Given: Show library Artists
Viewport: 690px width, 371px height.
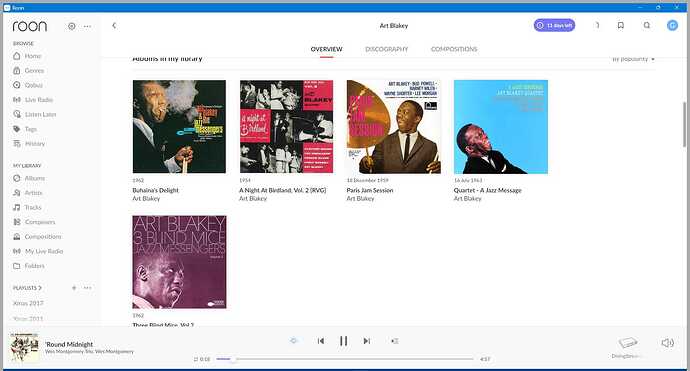Looking at the screenshot, I should click(28, 193).
